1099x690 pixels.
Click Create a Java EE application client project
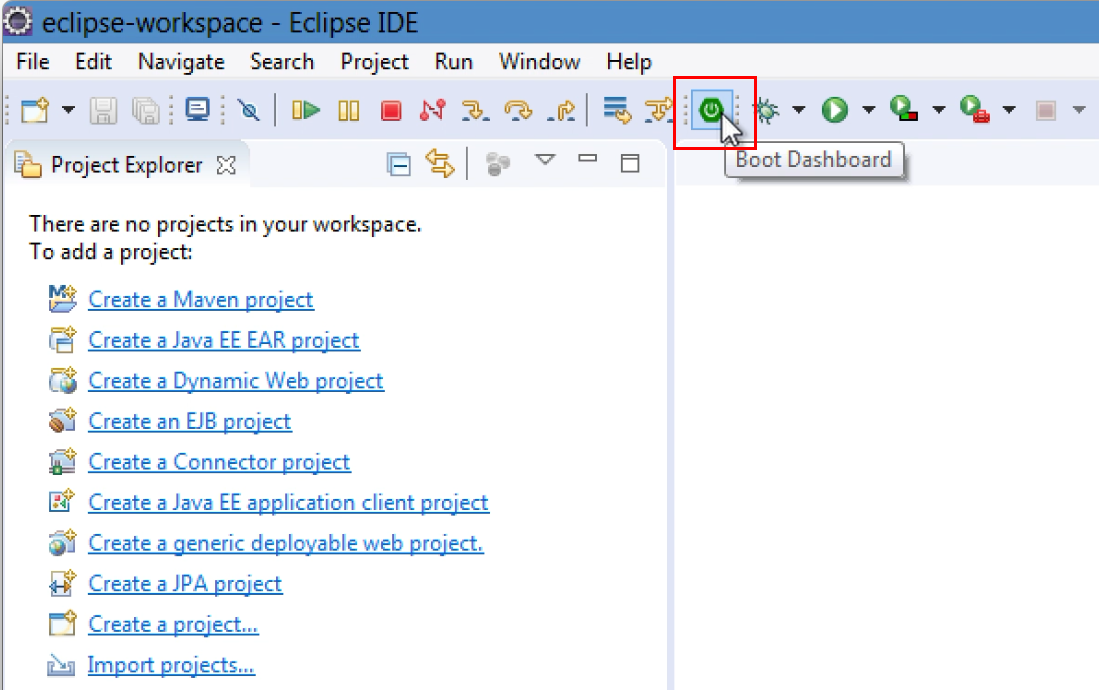[288, 503]
